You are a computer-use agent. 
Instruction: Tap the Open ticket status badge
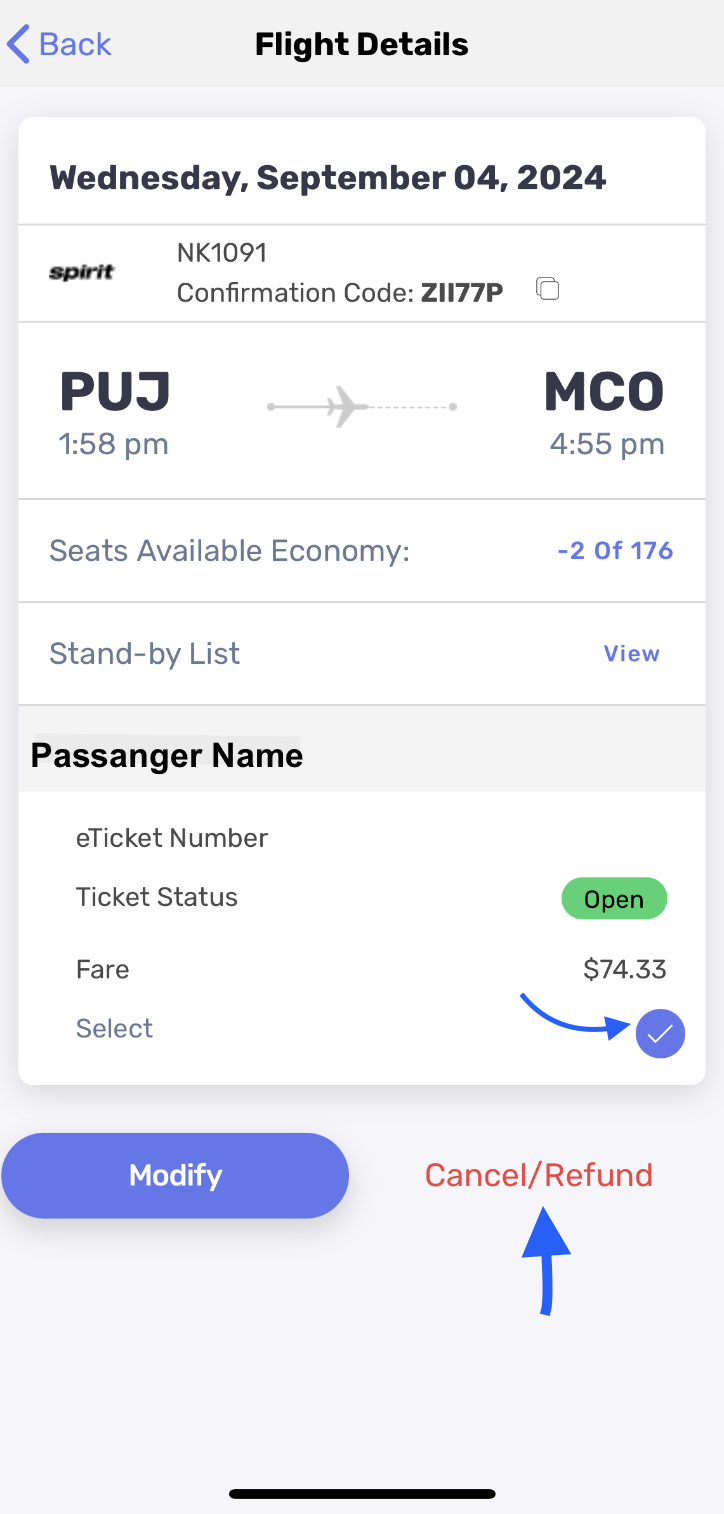(x=613, y=899)
